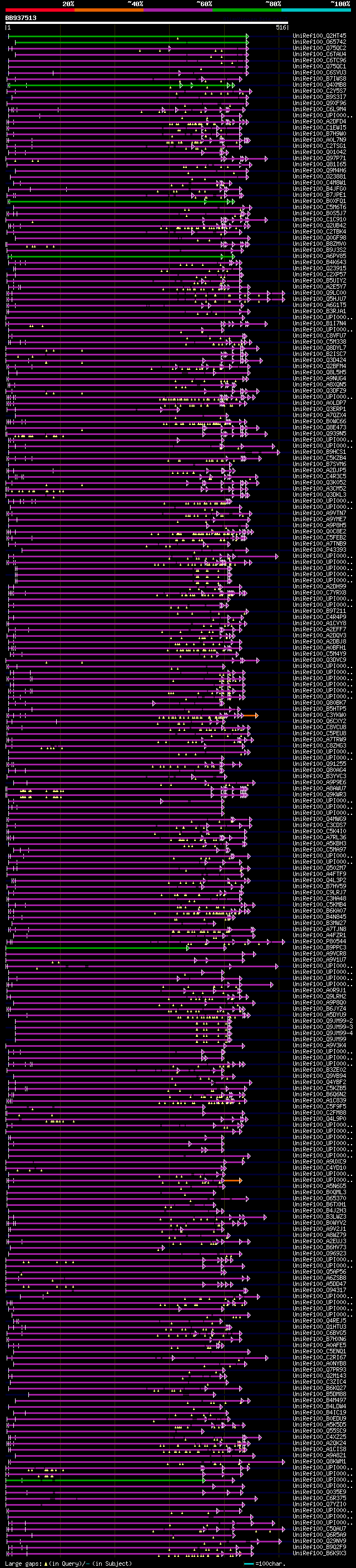
Task: Click label UniRef100_C1EWI5
Action: coord(319,127)
